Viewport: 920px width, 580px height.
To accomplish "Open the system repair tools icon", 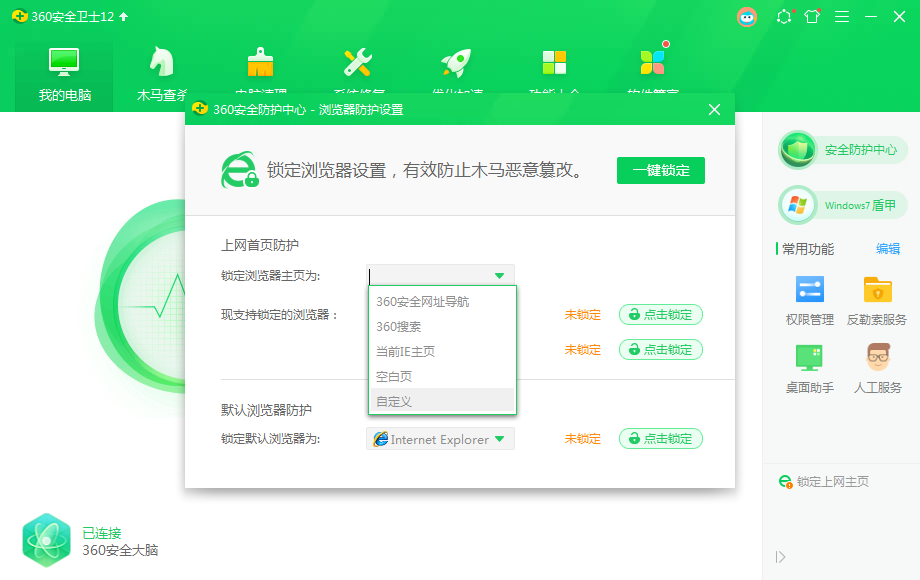I will click(358, 62).
